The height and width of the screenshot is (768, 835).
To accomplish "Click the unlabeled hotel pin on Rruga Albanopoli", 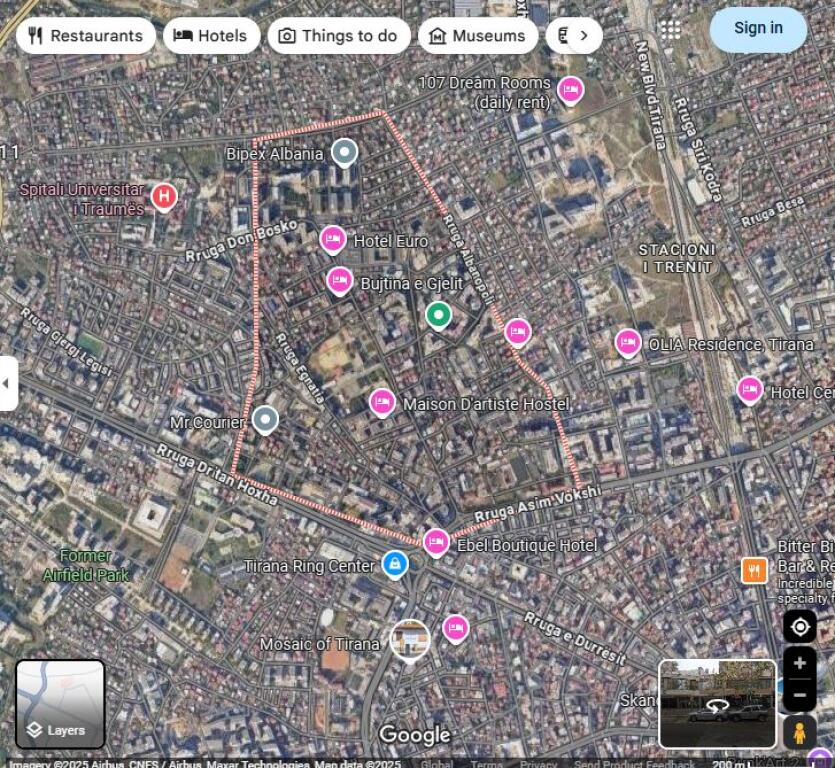I will point(518,332).
